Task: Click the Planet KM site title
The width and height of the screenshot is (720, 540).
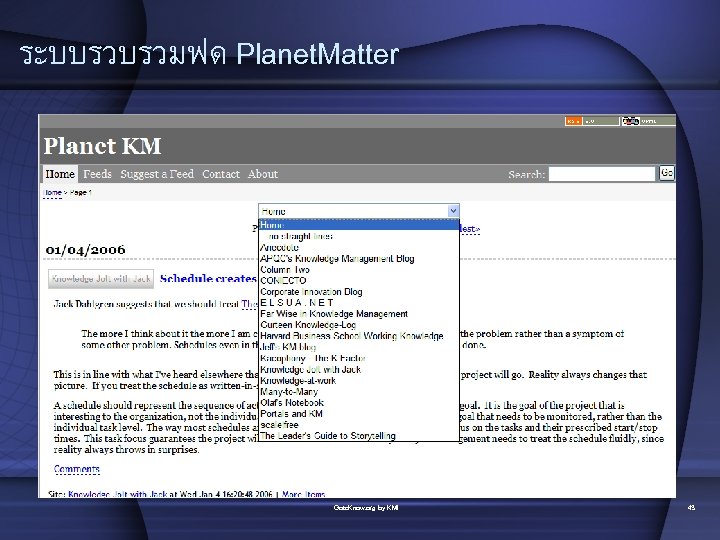Action: tap(102, 146)
